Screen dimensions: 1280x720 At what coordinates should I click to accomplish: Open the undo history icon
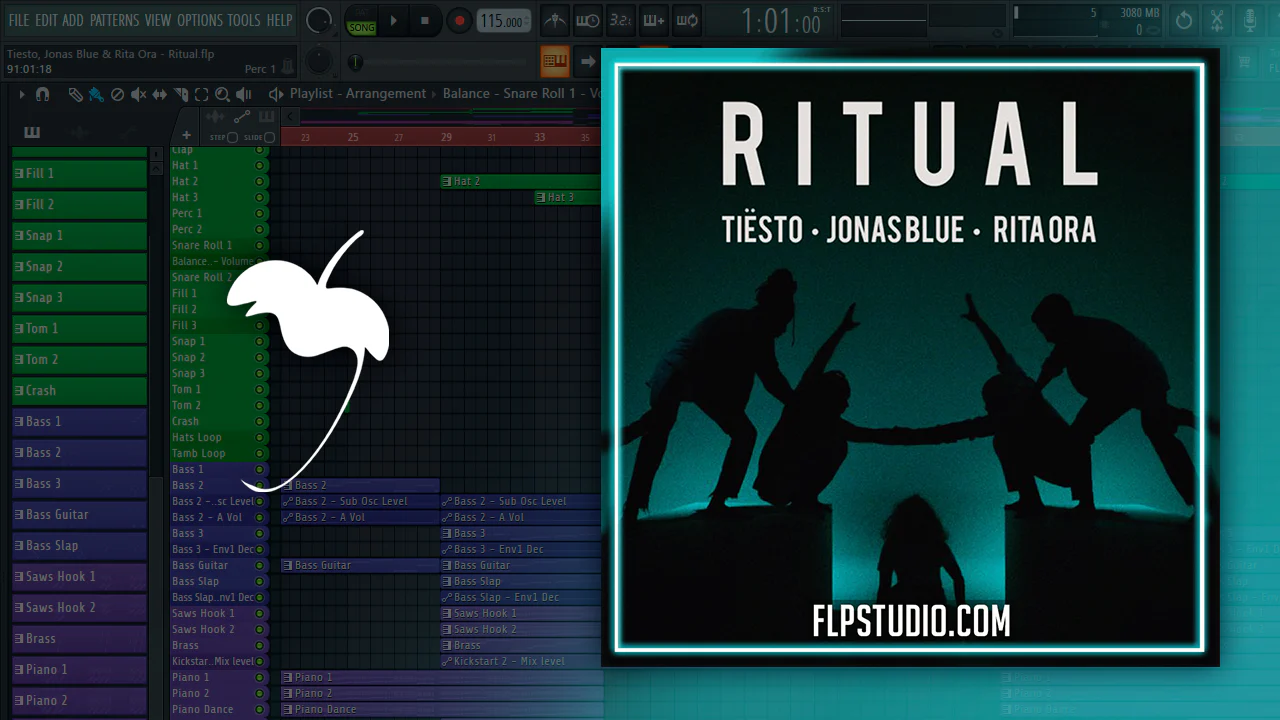click(1184, 20)
